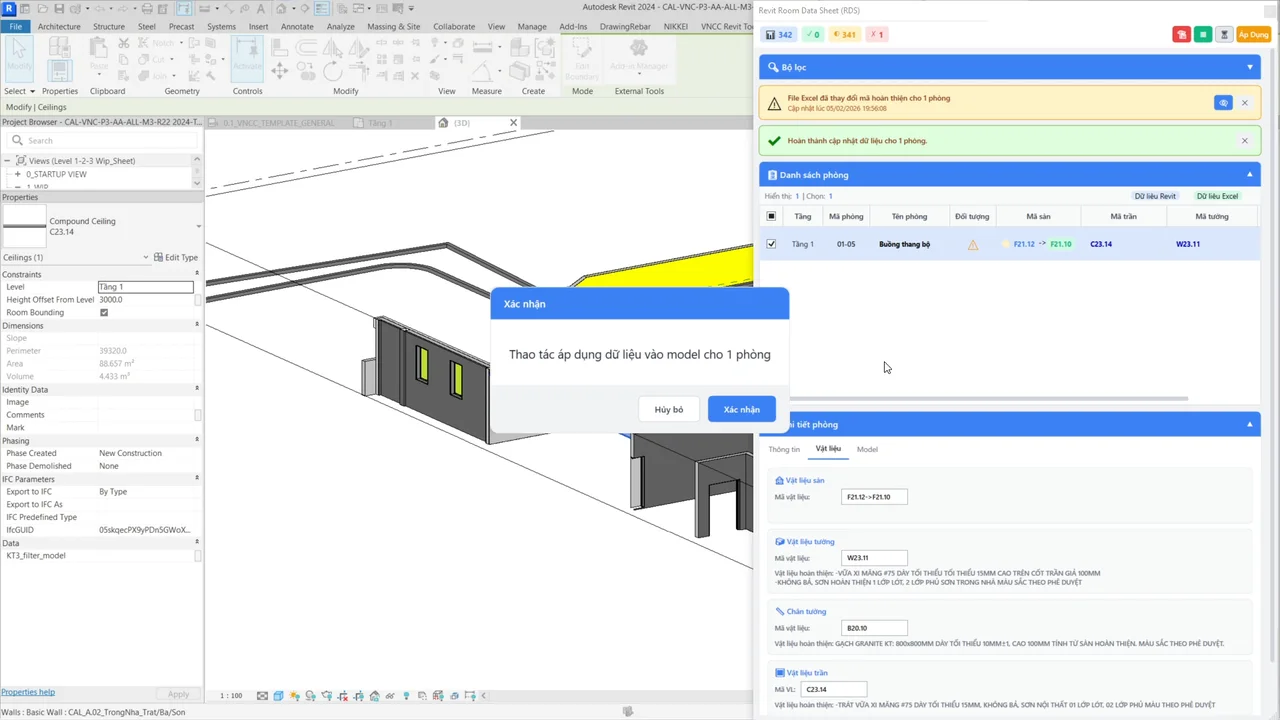Collapse the Bộ lọc filter panel
The width and height of the screenshot is (1280, 720).
1249,67
